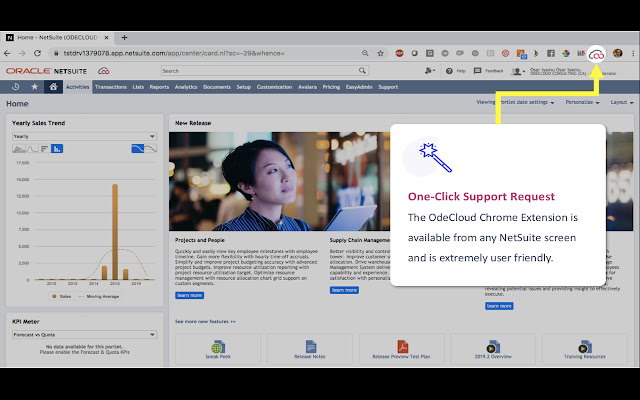Open the Lists menu
The width and height of the screenshot is (640, 400).
click(x=138, y=87)
